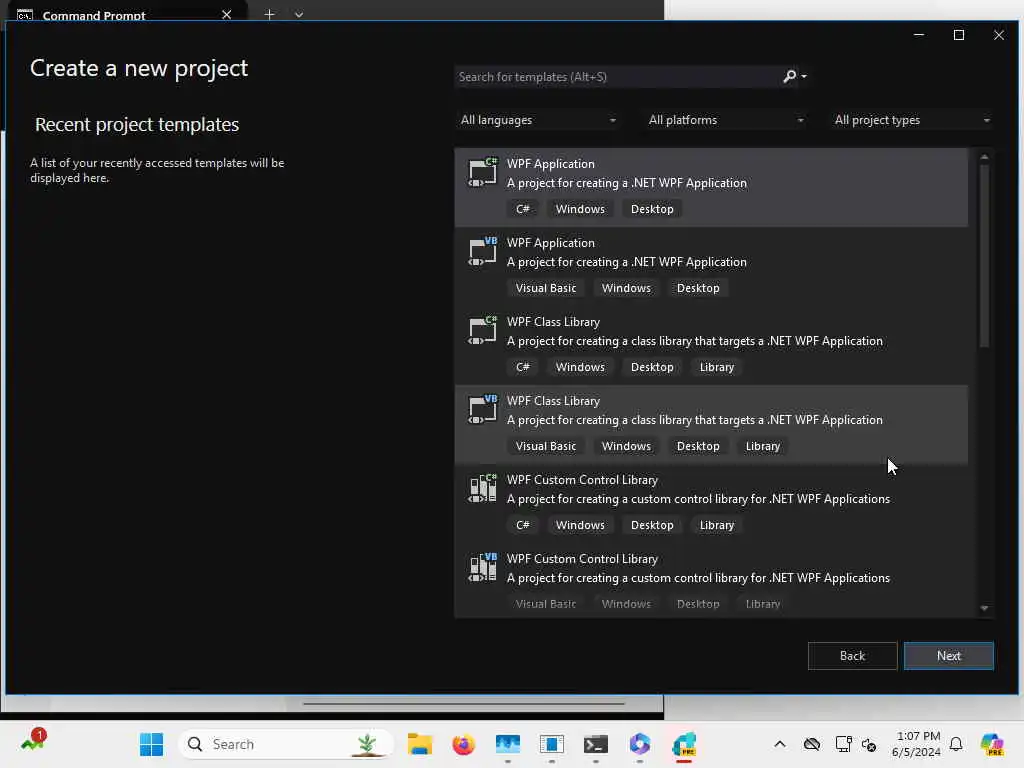Show hidden system tray icons
Viewport: 1024px width, 768px height.
pyautogui.click(x=780, y=744)
